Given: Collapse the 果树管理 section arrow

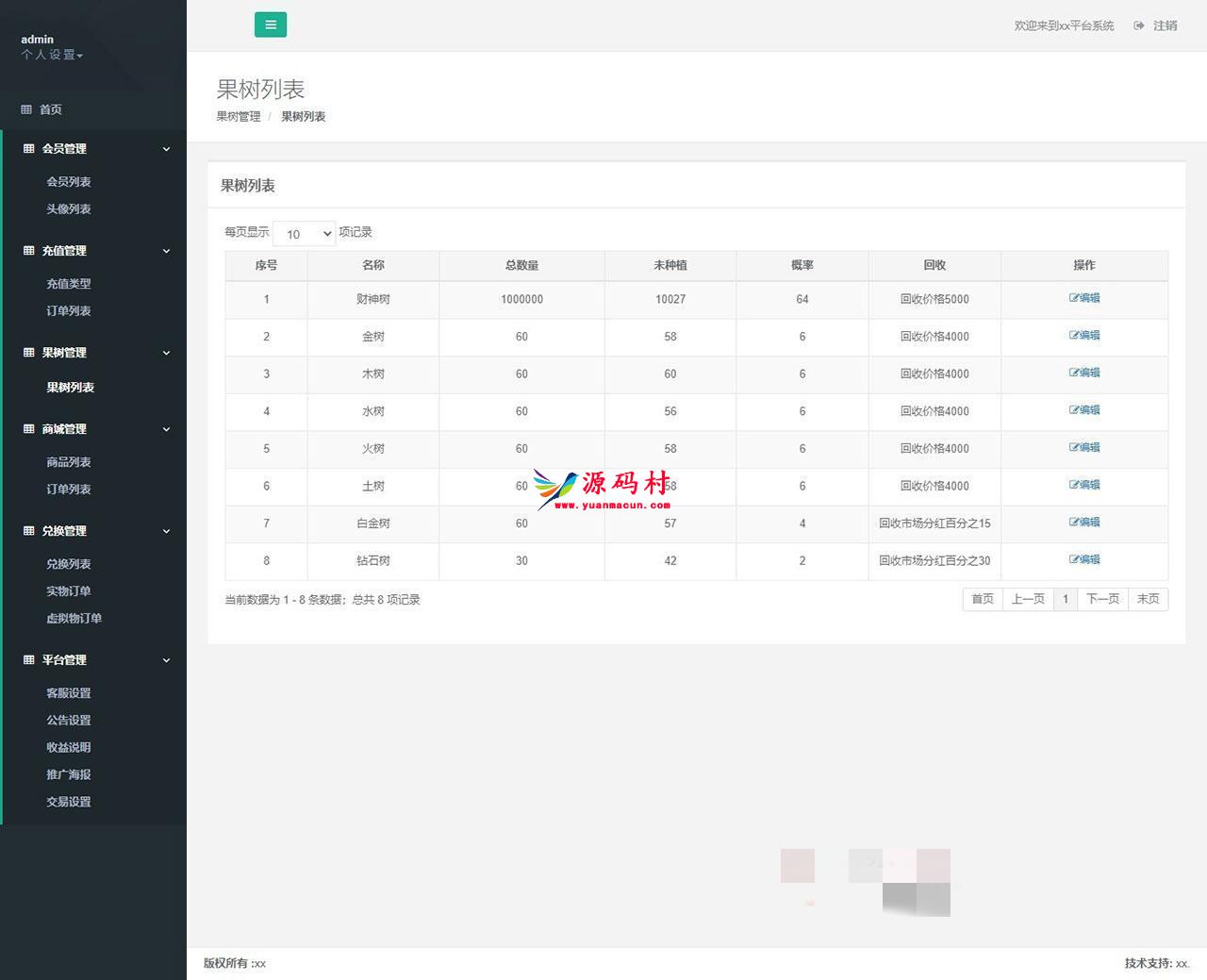Looking at the screenshot, I should point(167,353).
